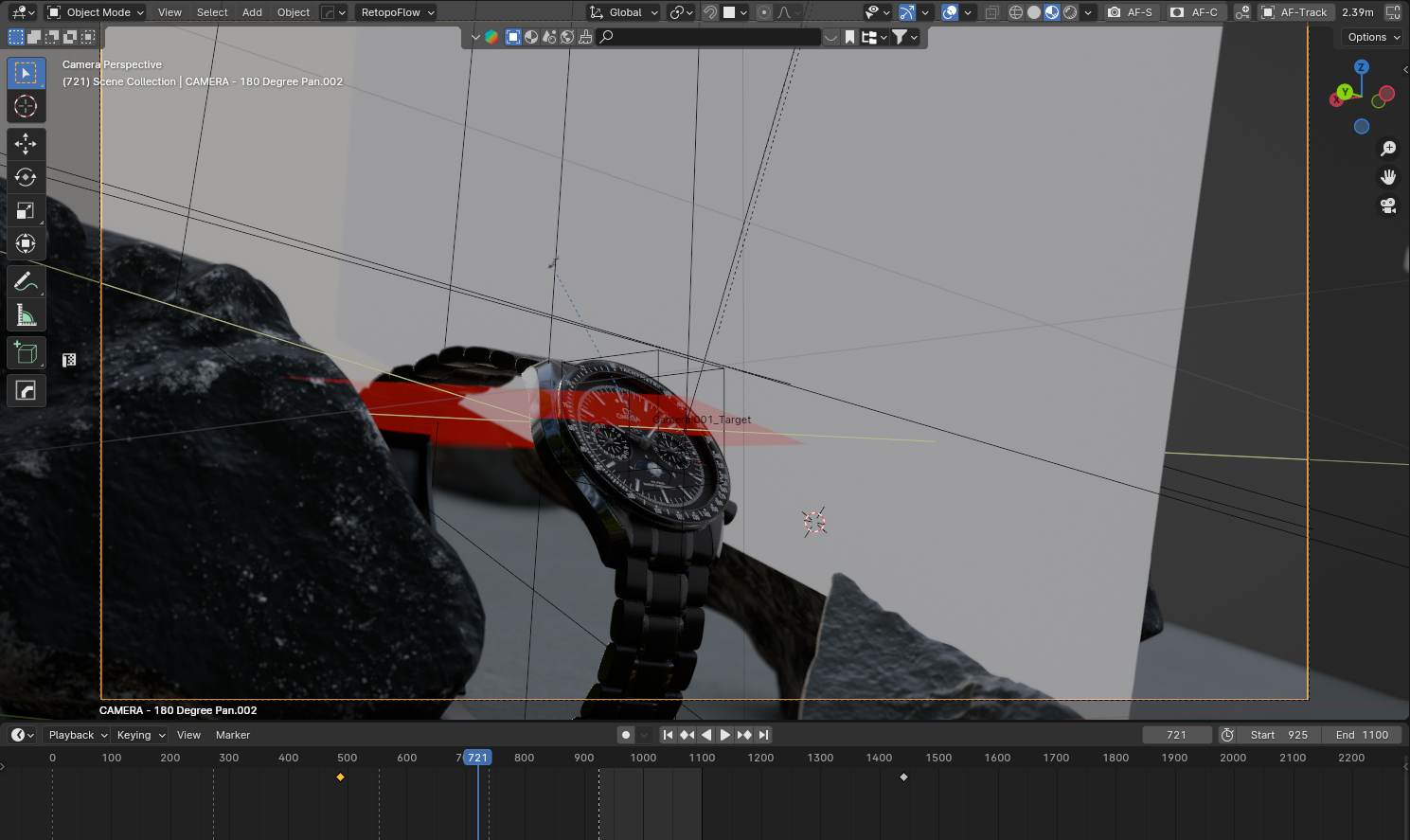Open the 3D viewport View menu
Viewport: 1410px width, 840px height.
click(170, 12)
